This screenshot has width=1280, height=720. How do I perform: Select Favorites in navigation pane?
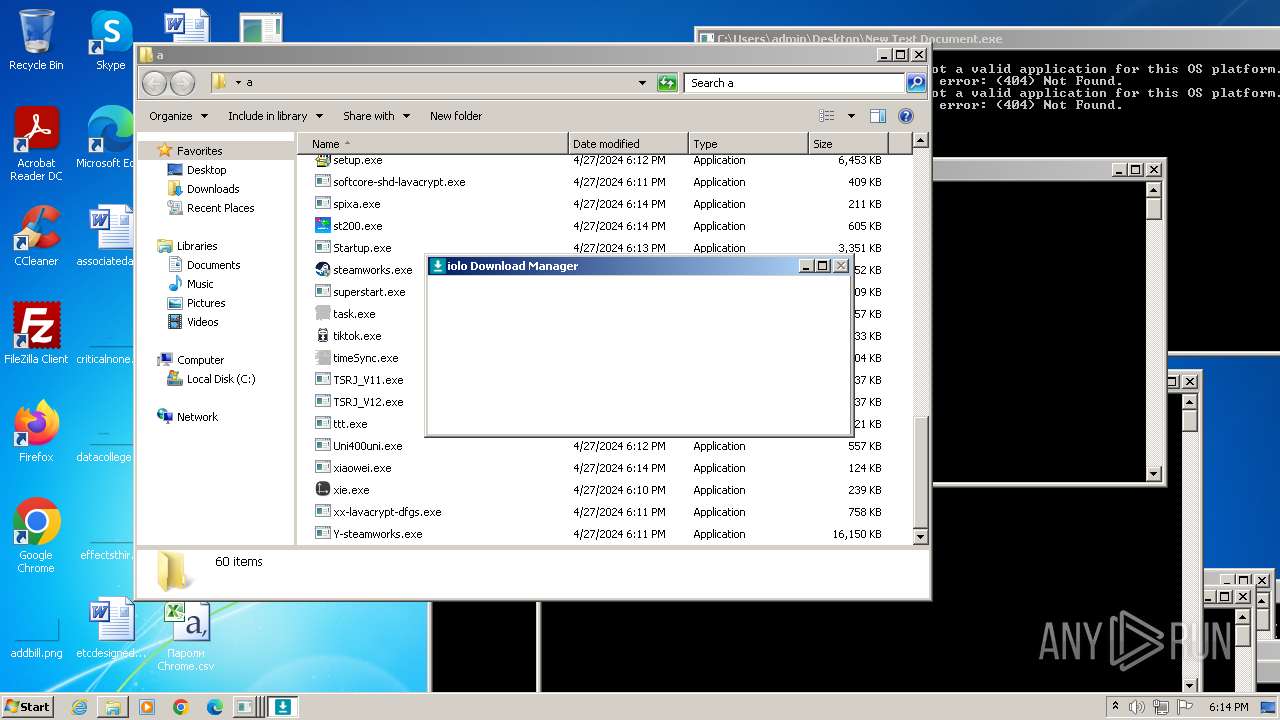199,151
